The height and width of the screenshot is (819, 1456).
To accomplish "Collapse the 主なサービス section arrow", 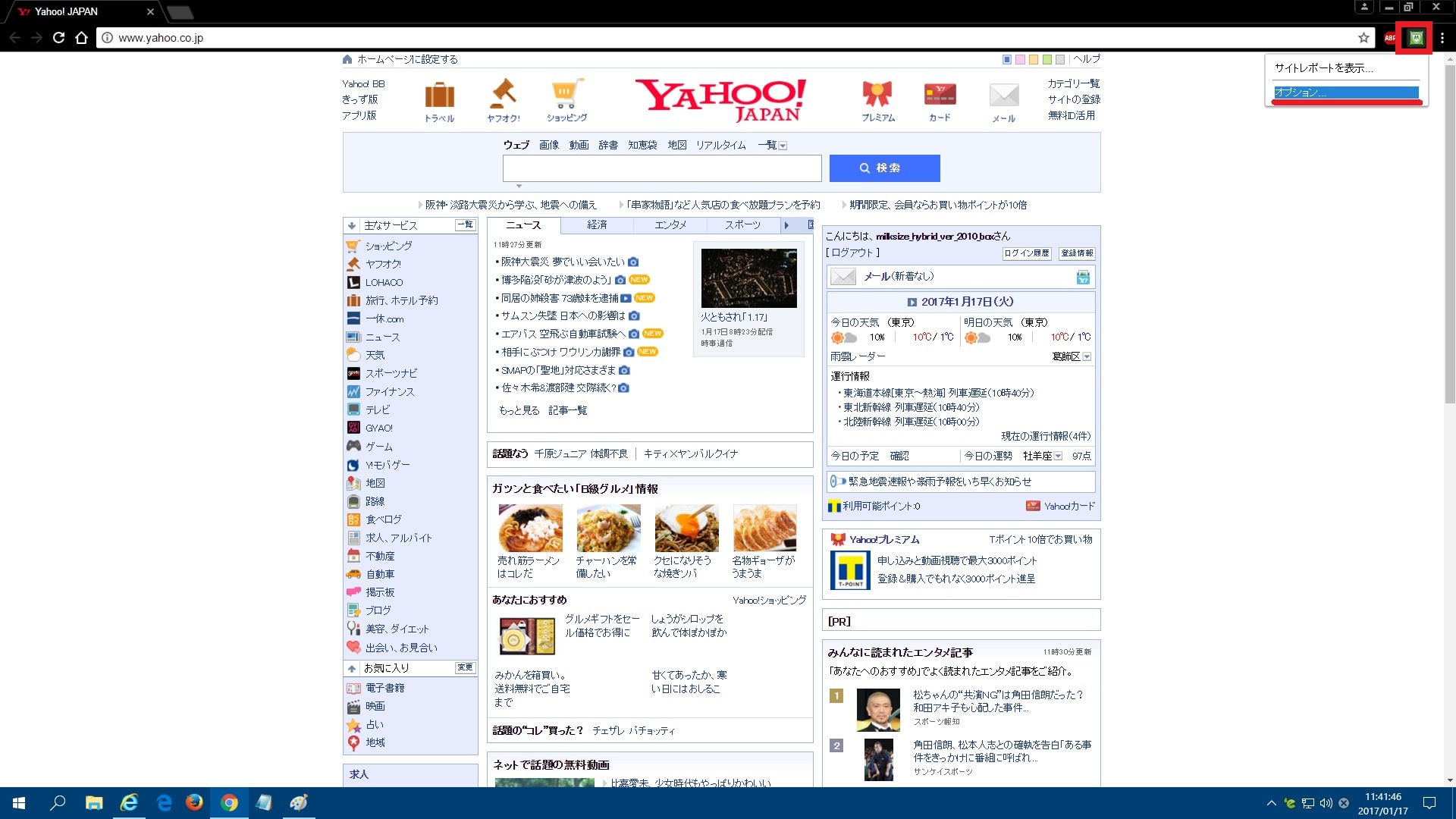I will click(x=352, y=225).
